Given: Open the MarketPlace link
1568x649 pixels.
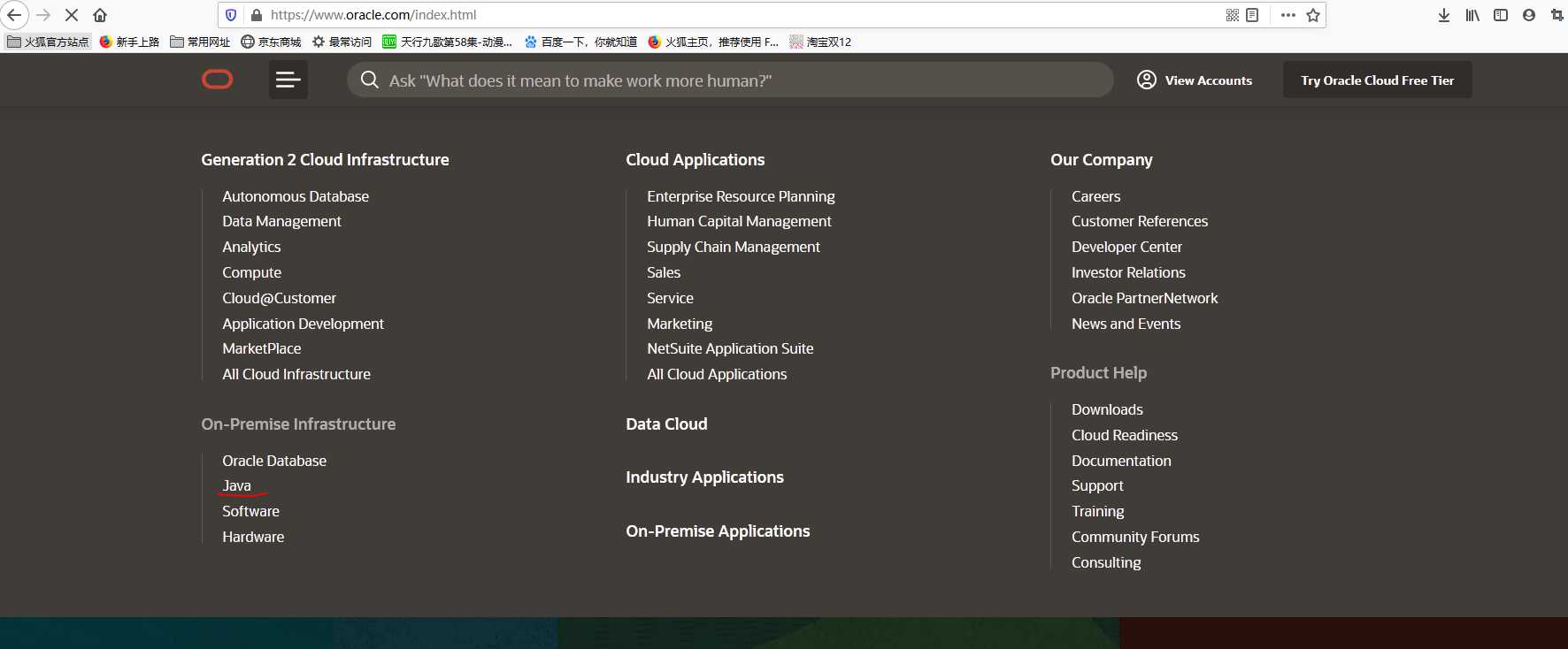Looking at the screenshot, I should click(261, 348).
